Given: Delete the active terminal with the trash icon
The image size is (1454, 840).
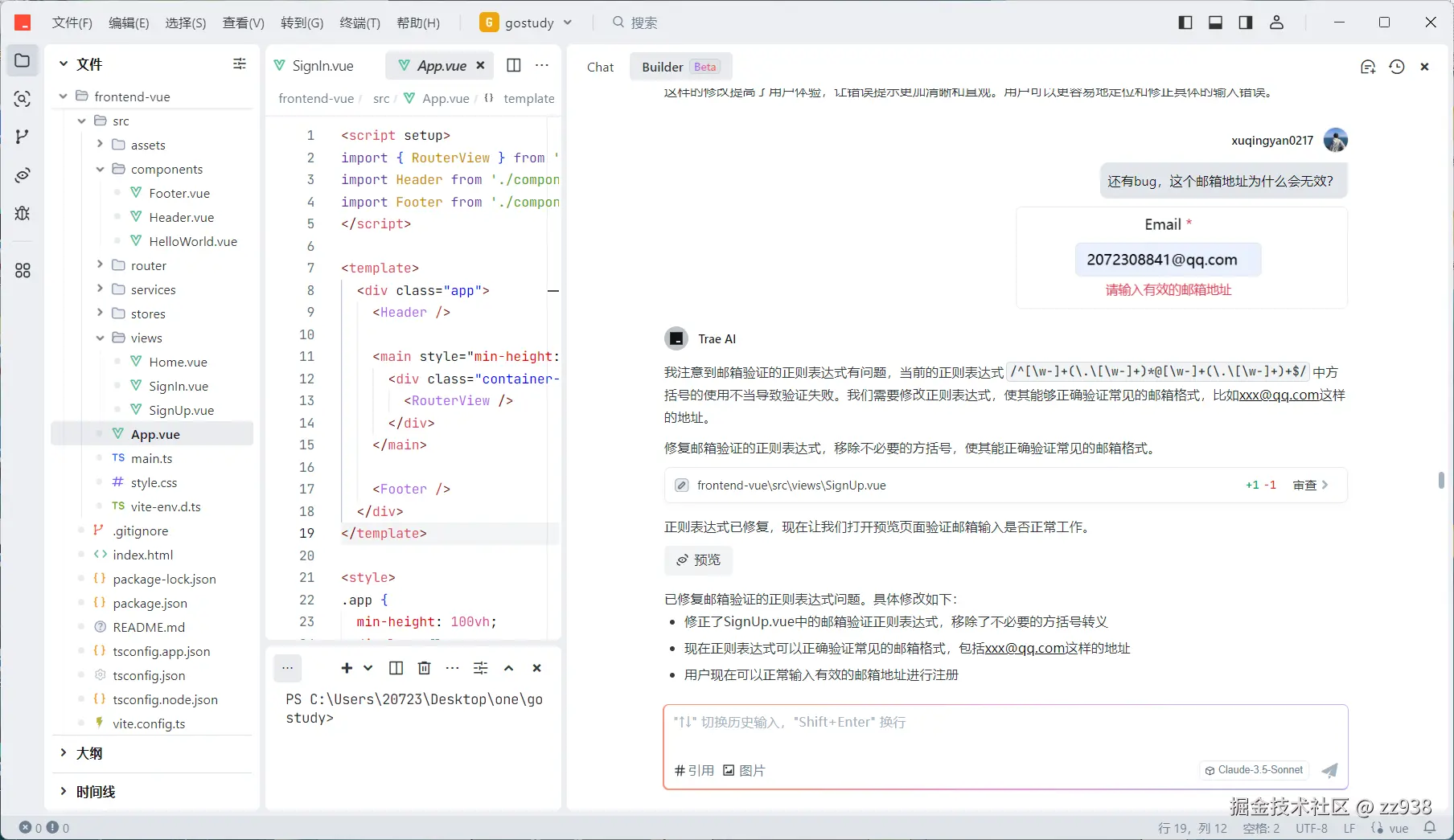Looking at the screenshot, I should pos(424,668).
